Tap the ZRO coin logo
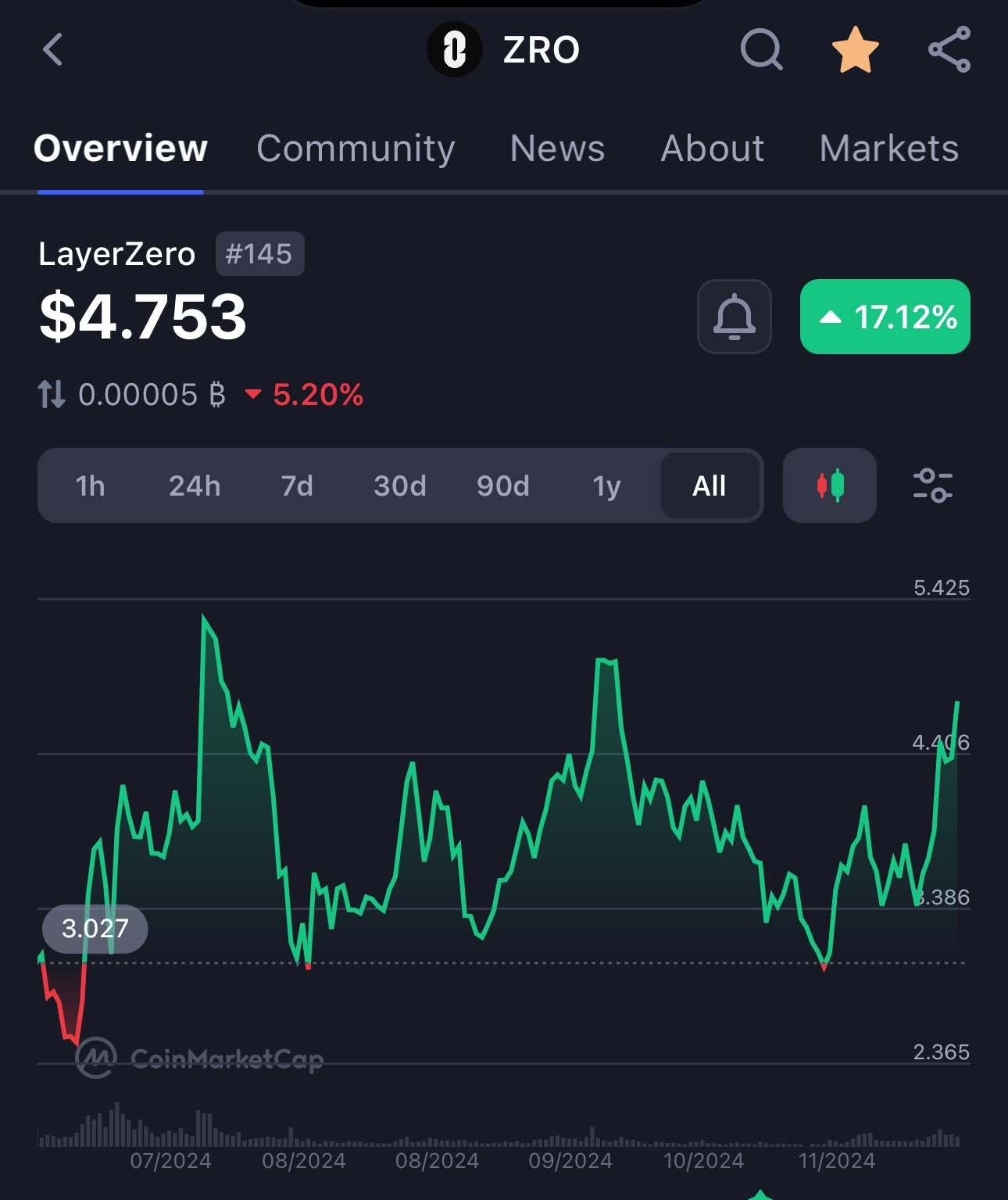 (454, 50)
